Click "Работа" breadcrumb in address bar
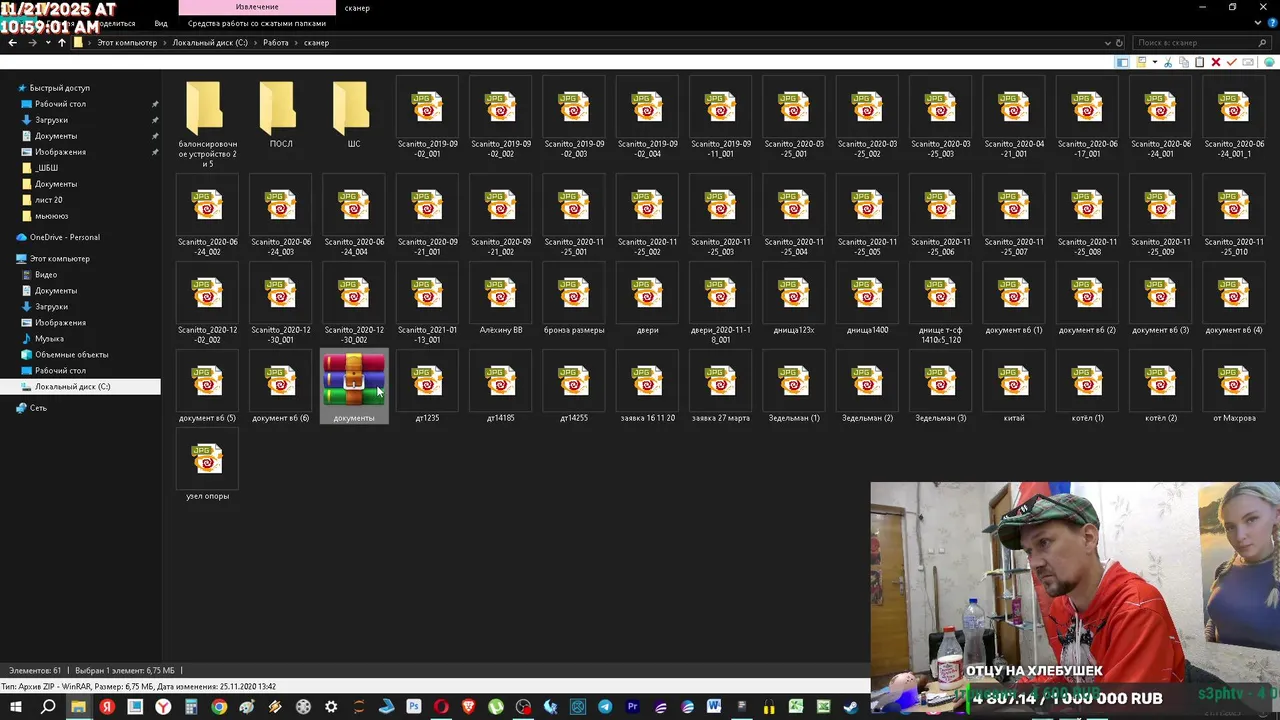 pos(276,43)
